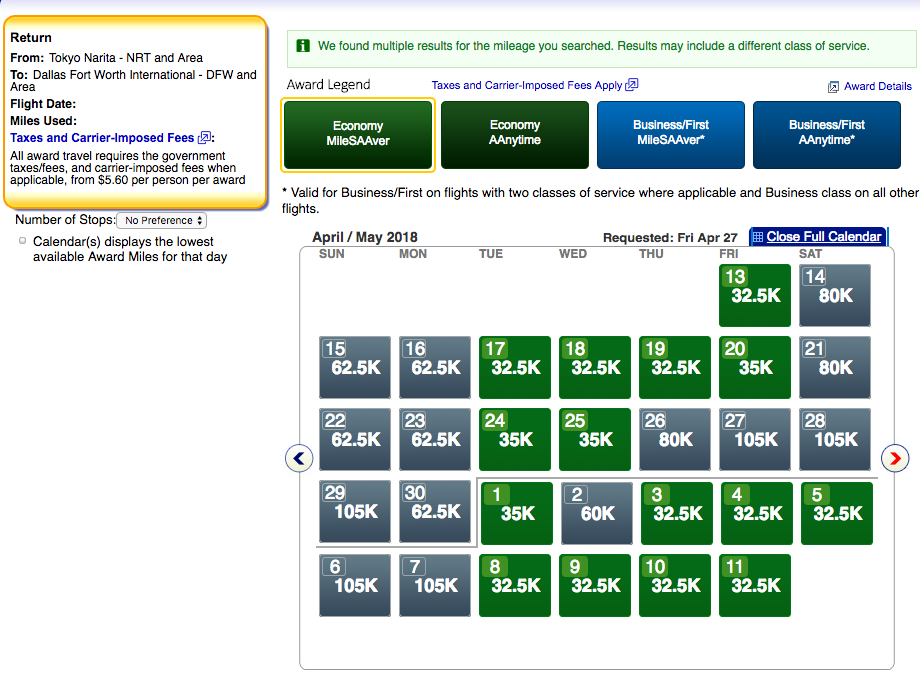Select May 2 date showing 60K
The width and height of the screenshot is (920, 680).
coord(597,513)
